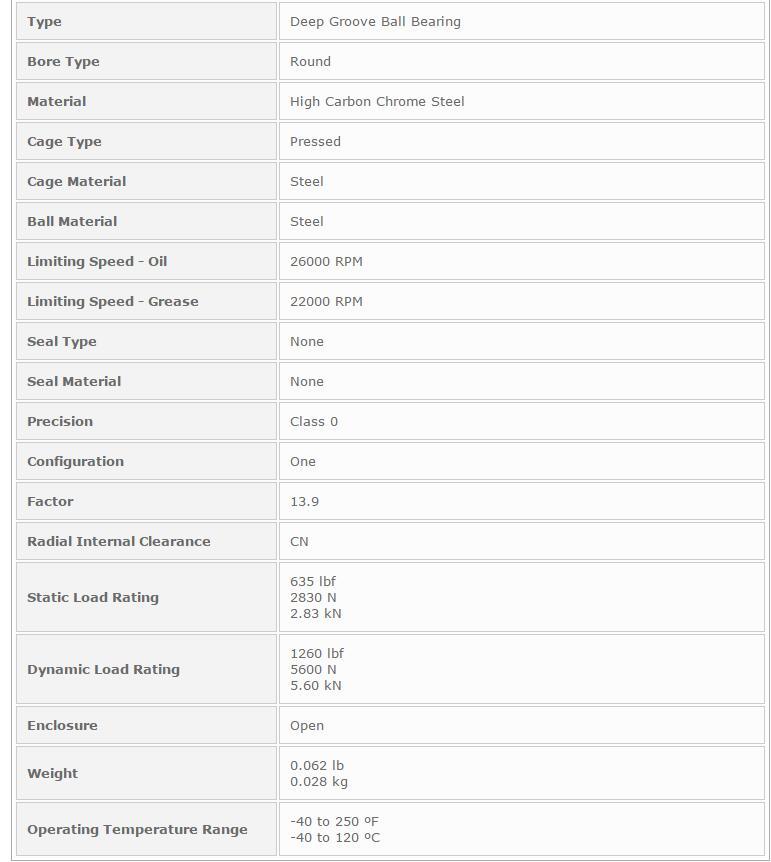Click the Limiting Speed - Grease label

112,301
